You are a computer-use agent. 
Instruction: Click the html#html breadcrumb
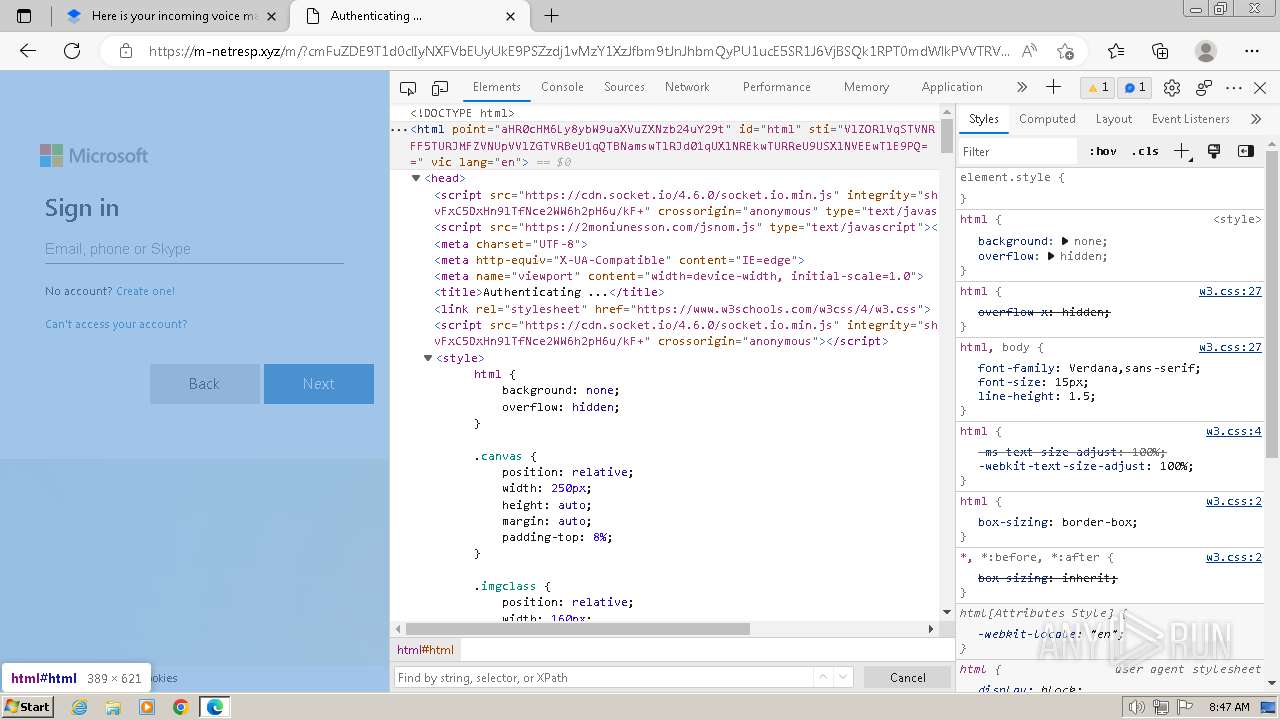pyautogui.click(x=425, y=649)
